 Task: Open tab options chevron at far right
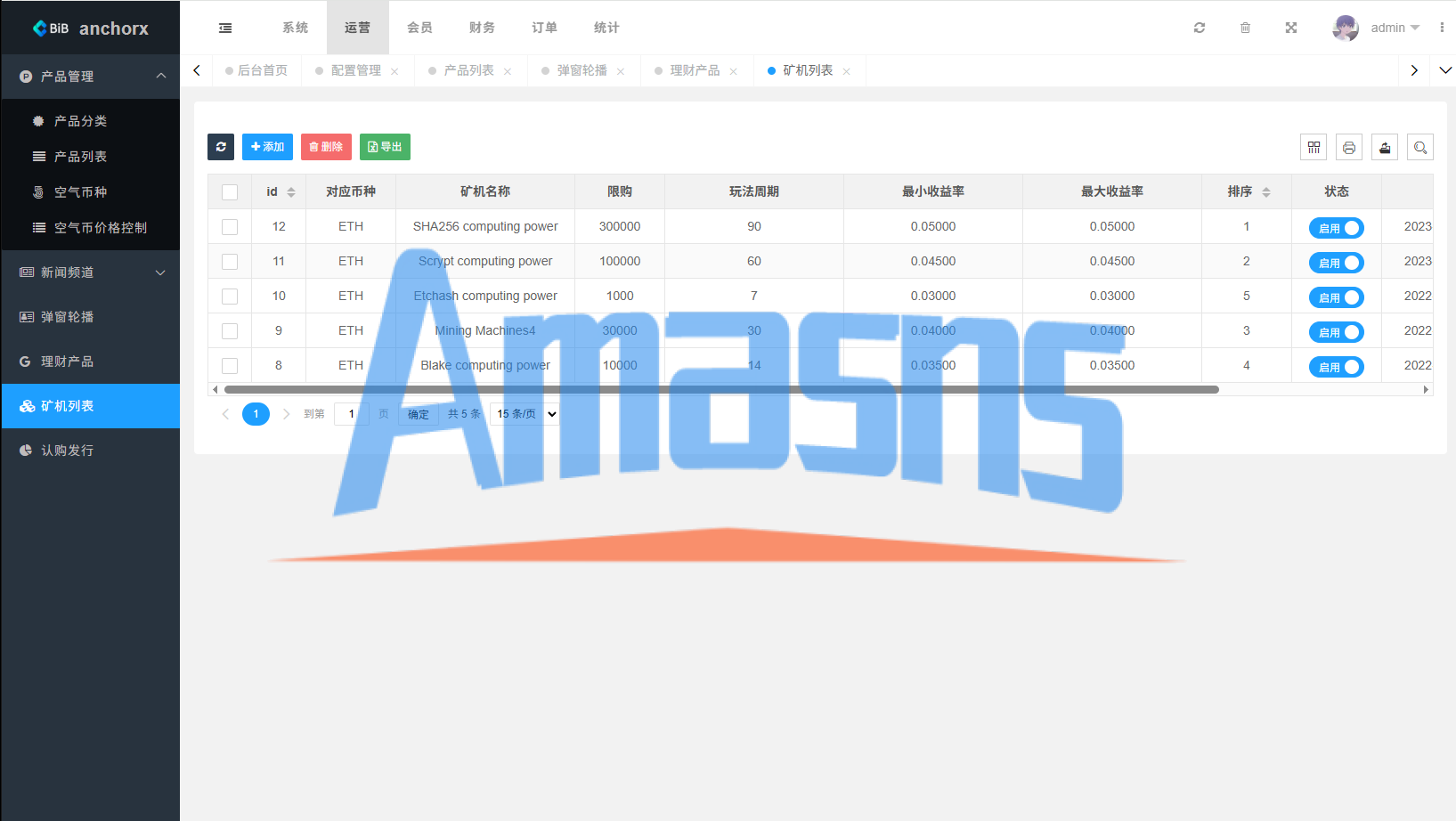[x=1445, y=70]
